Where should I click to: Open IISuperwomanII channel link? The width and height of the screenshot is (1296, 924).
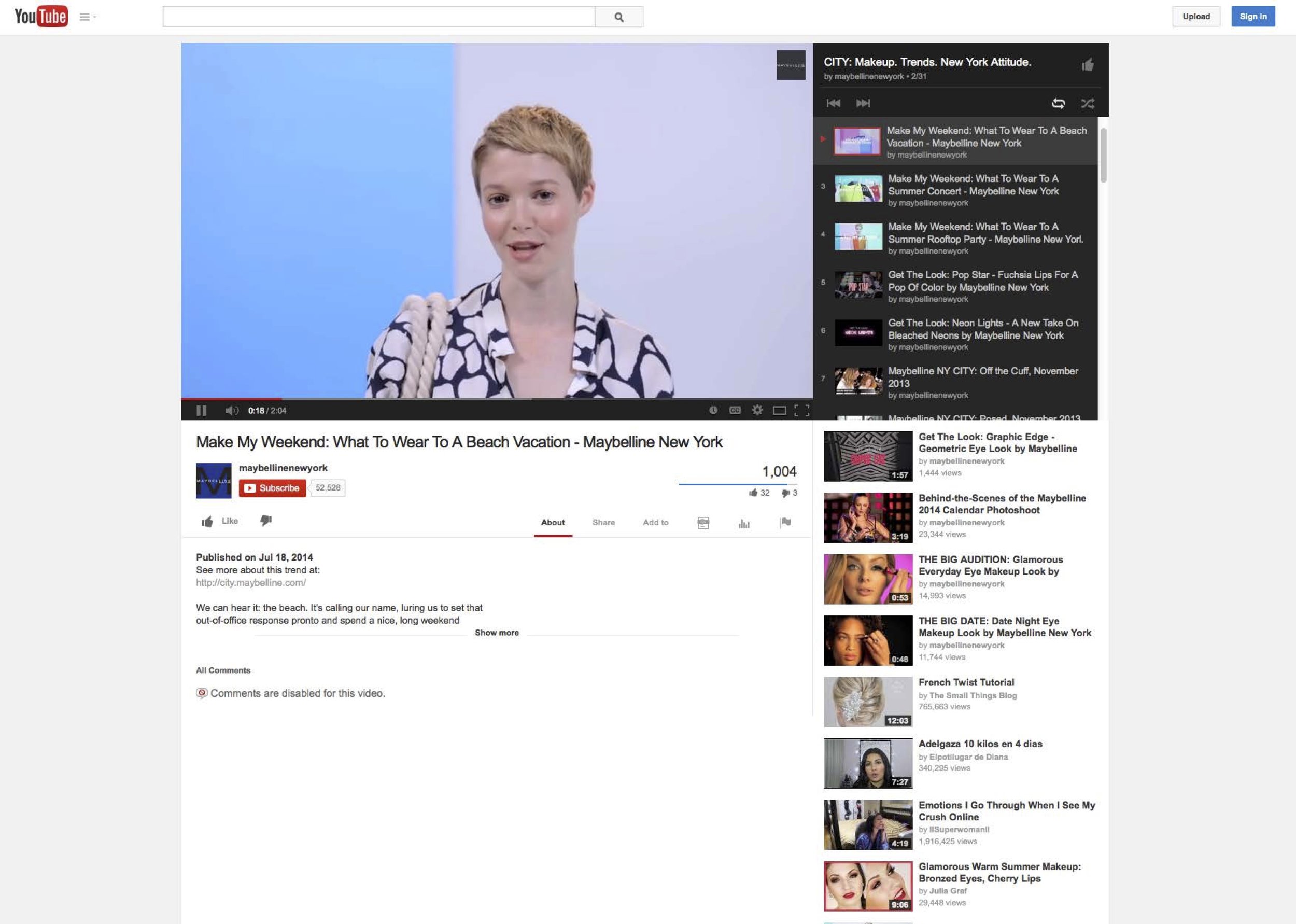(959, 830)
